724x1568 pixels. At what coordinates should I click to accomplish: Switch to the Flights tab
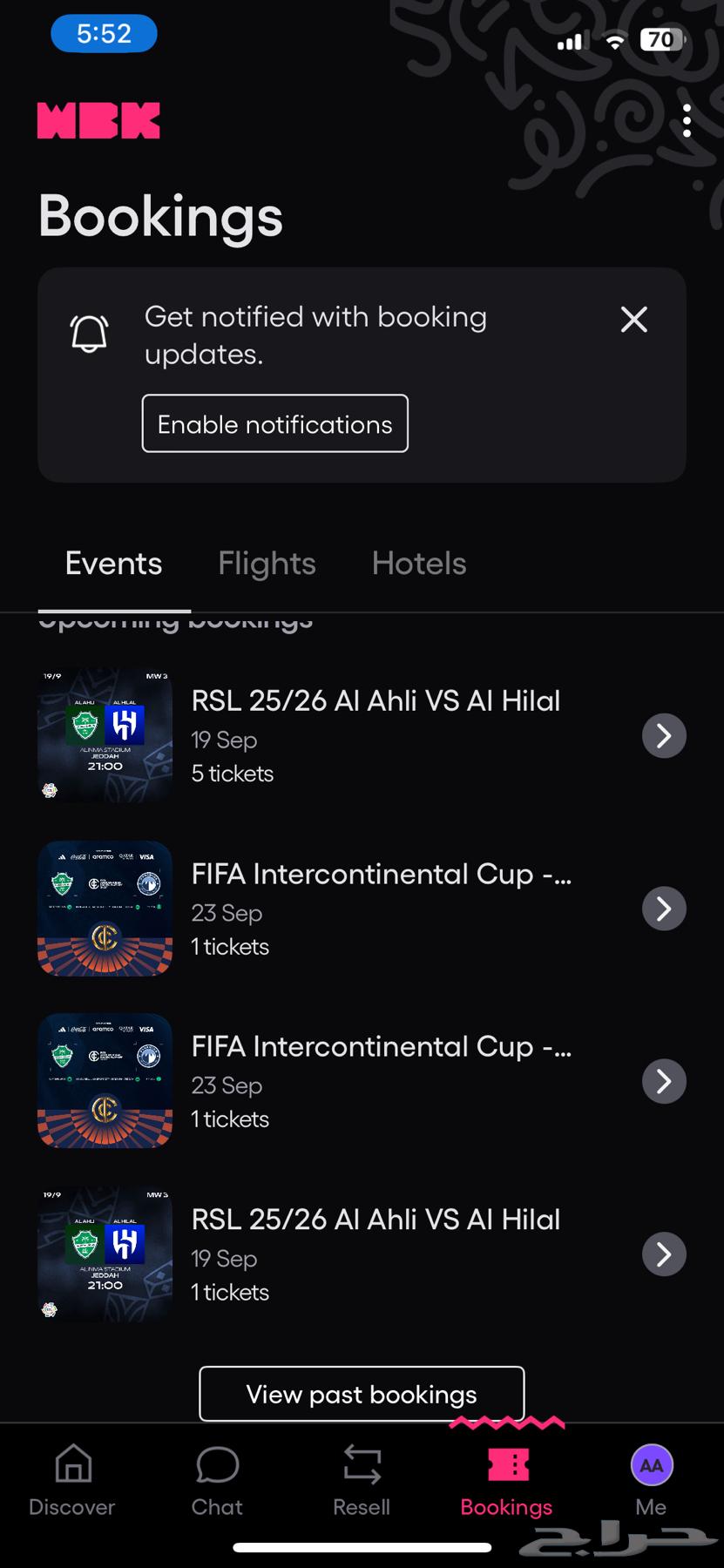pyautogui.click(x=267, y=564)
